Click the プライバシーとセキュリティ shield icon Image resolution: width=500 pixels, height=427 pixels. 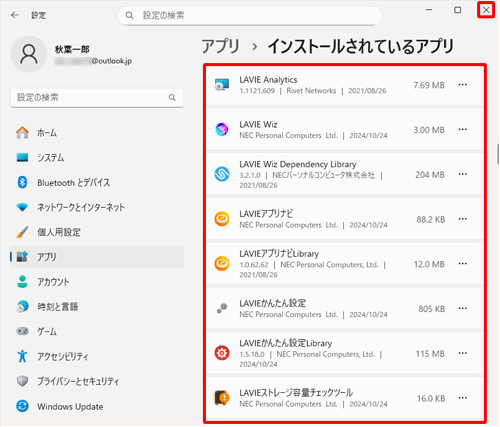tap(22, 381)
